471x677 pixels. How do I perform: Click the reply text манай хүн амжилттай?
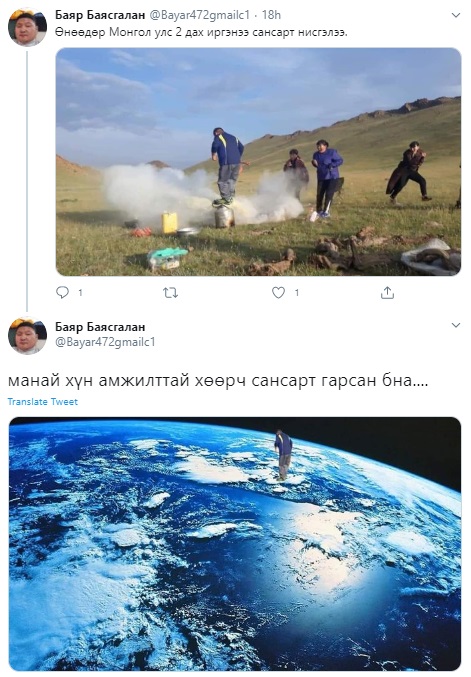pos(218,381)
